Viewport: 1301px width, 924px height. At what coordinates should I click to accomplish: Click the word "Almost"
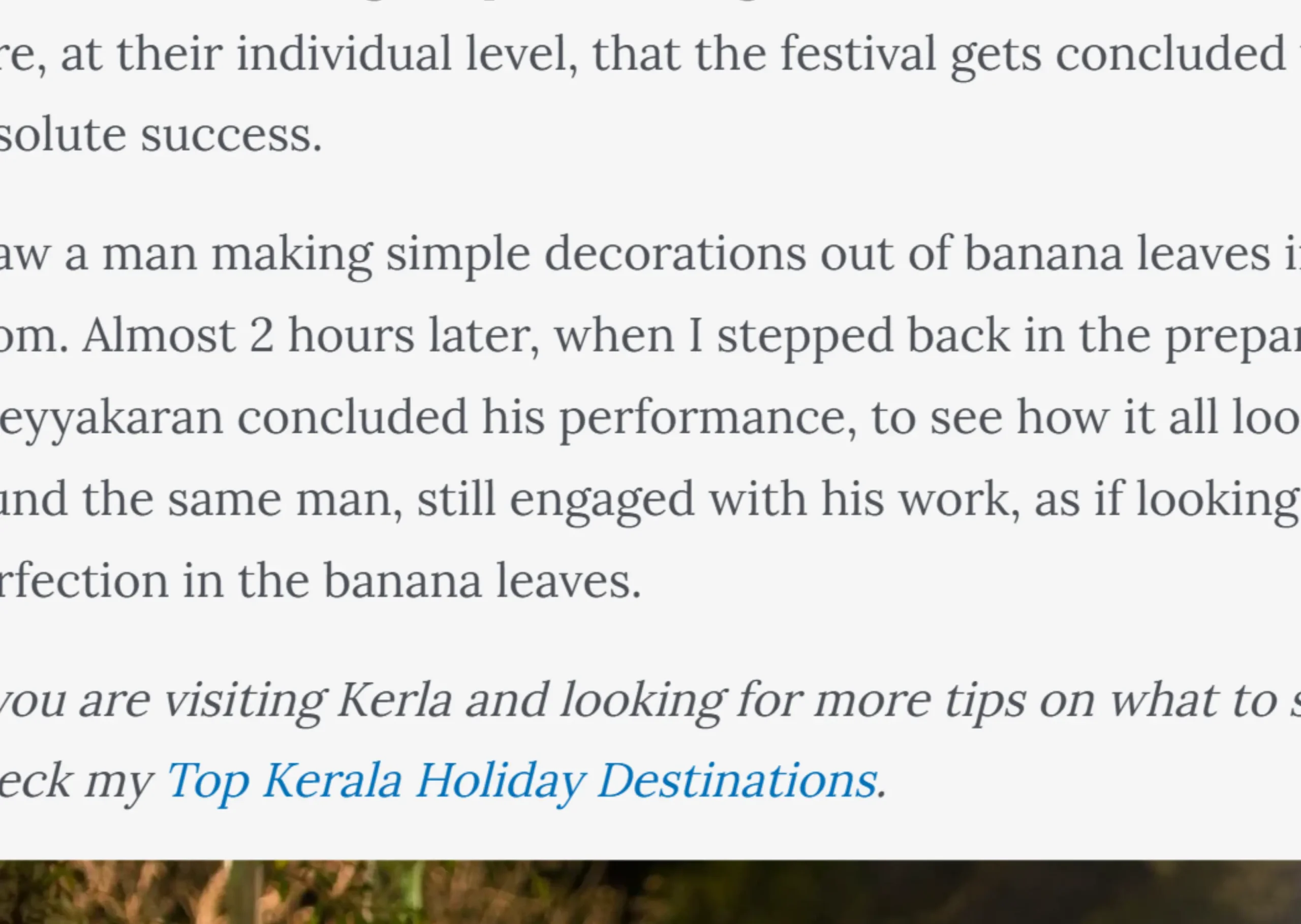click(158, 335)
